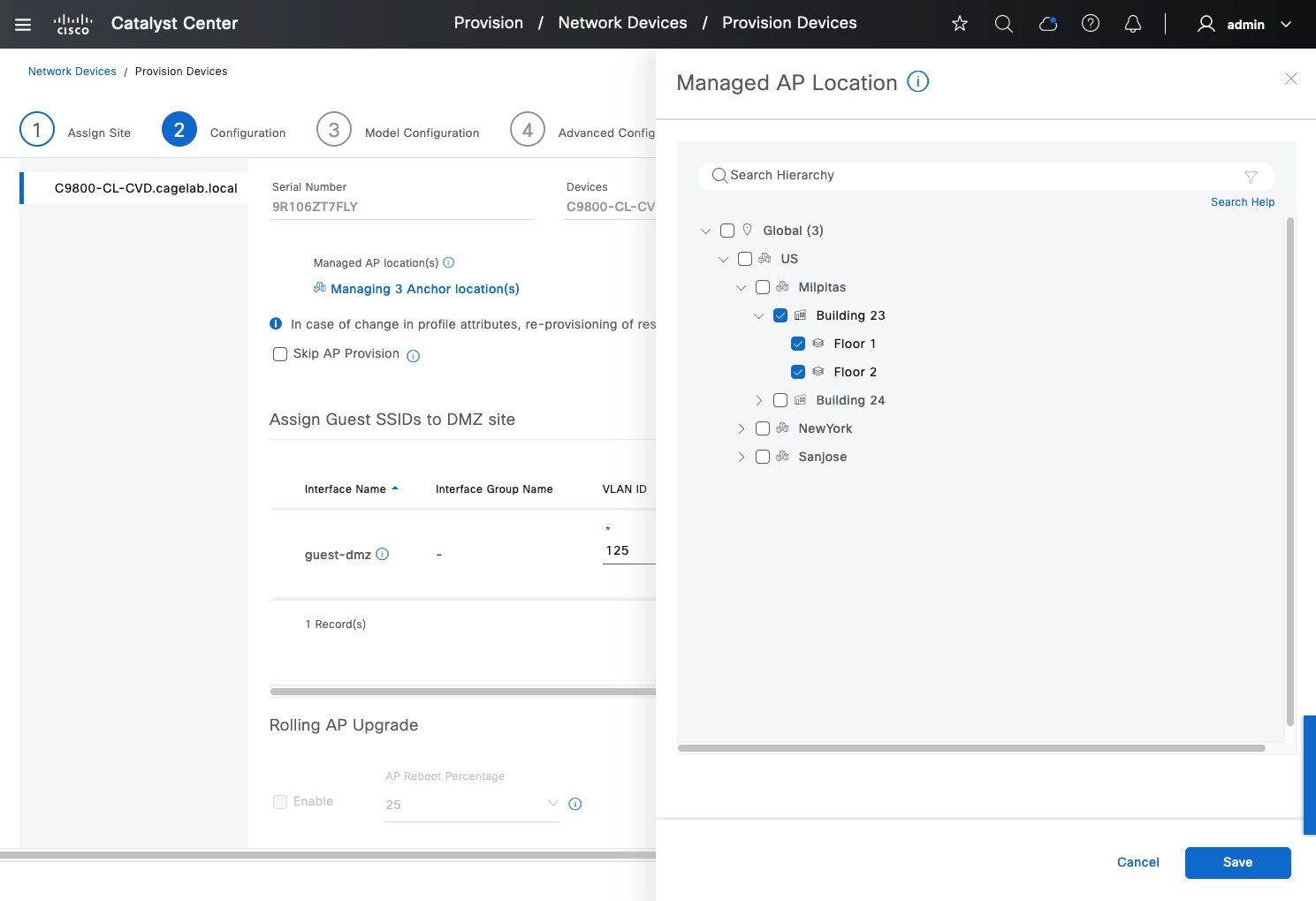Expand the NewYork site node
1316x901 pixels.
click(x=742, y=428)
